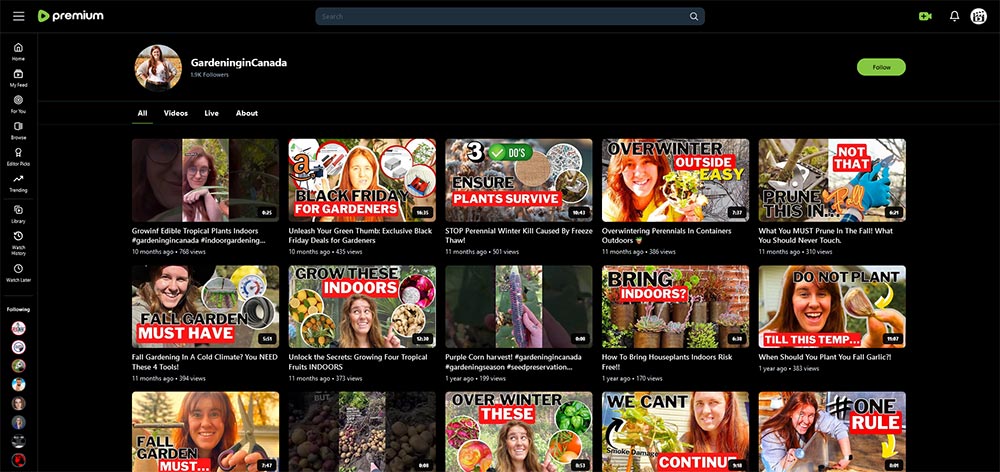Click the GardeninginCanada channel avatar

coord(158,68)
